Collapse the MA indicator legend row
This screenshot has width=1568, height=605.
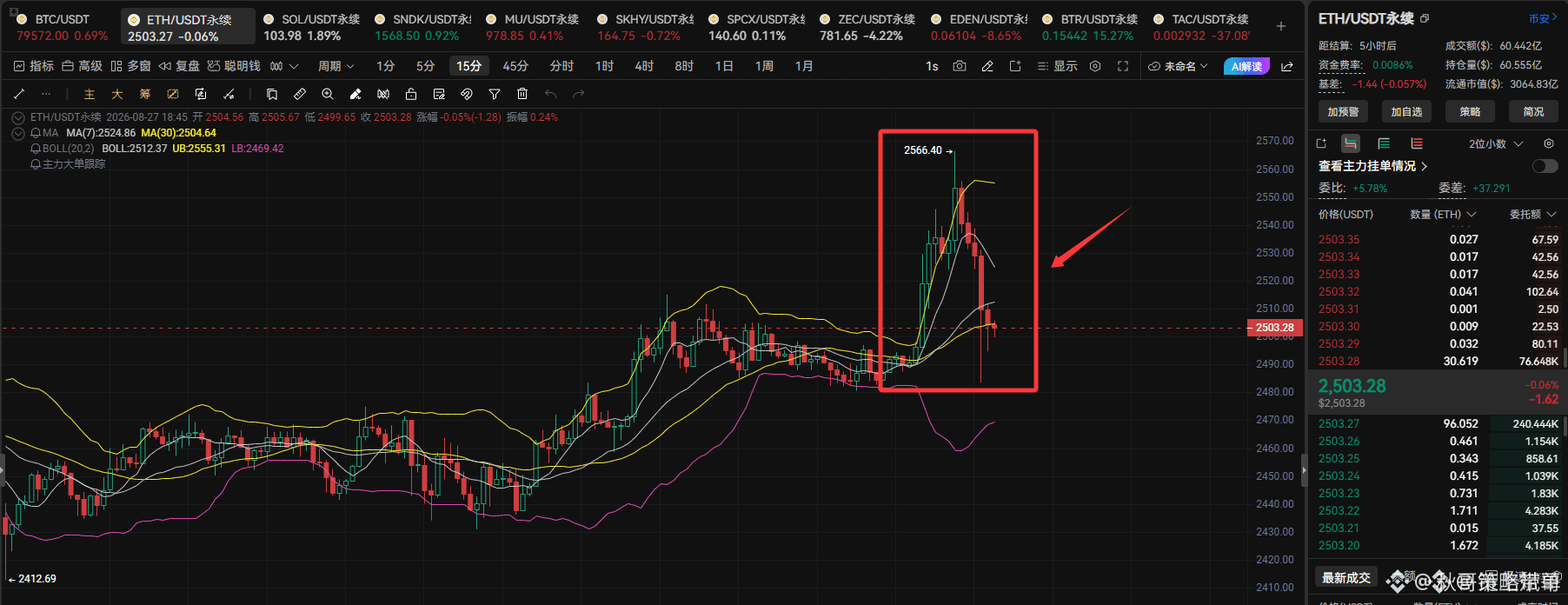(x=18, y=133)
